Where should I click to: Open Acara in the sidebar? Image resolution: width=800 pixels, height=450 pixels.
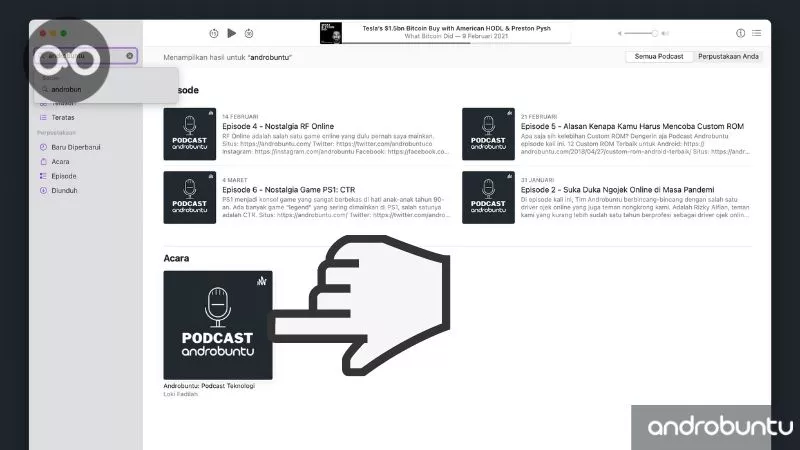tap(60, 162)
